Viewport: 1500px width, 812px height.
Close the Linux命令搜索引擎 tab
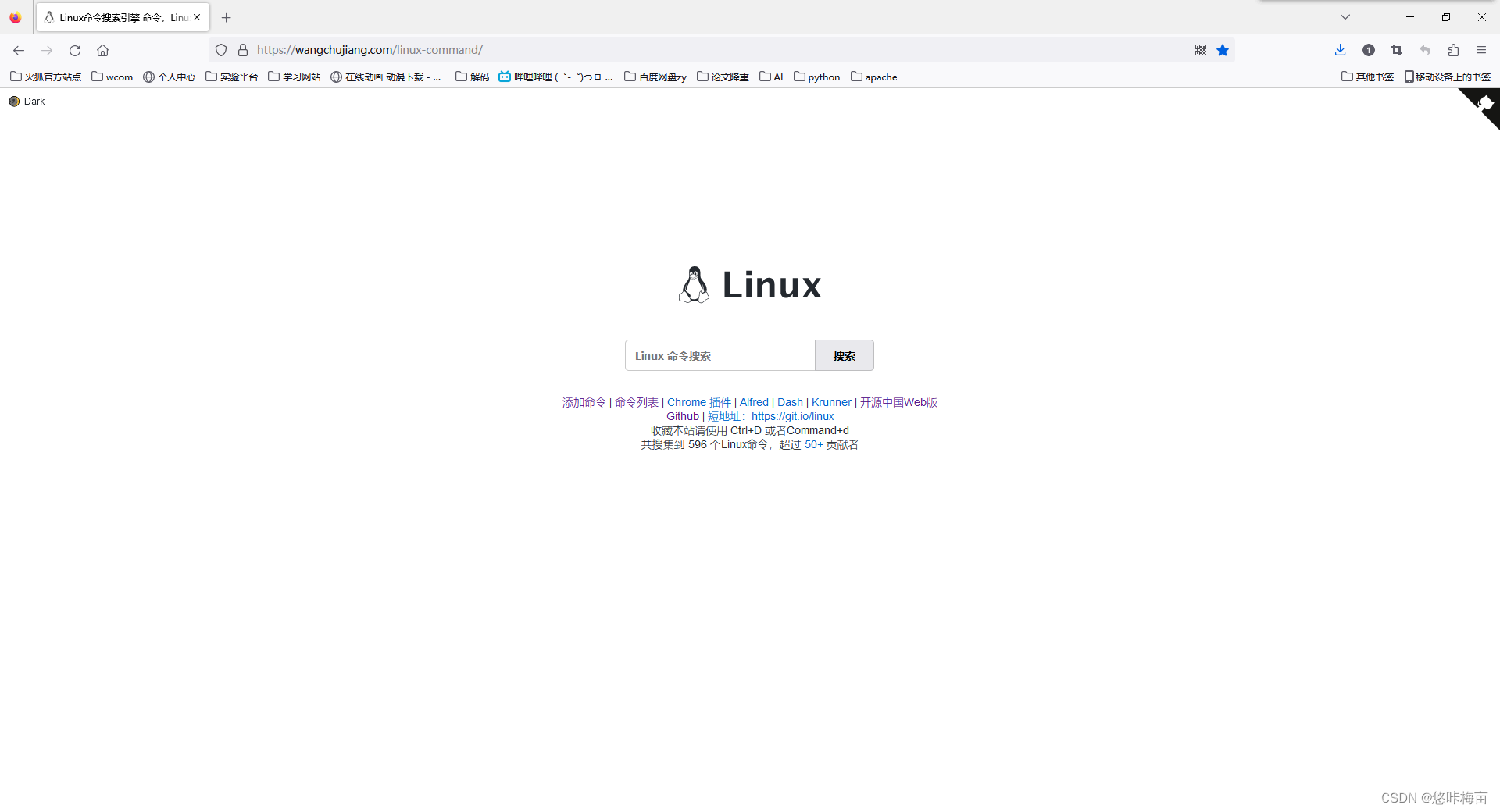197,17
